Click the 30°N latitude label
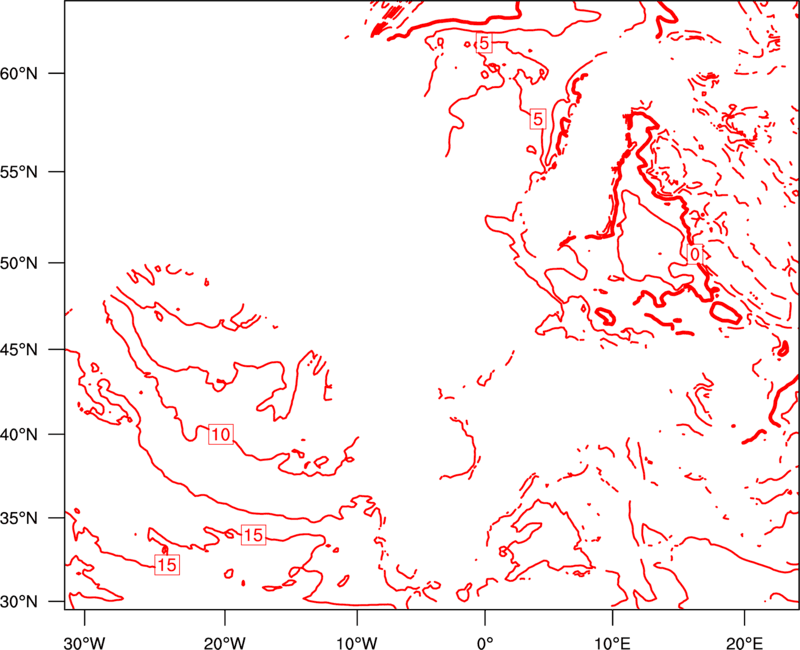The width and height of the screenshot is (800, 650). click(x=19, y=602)
